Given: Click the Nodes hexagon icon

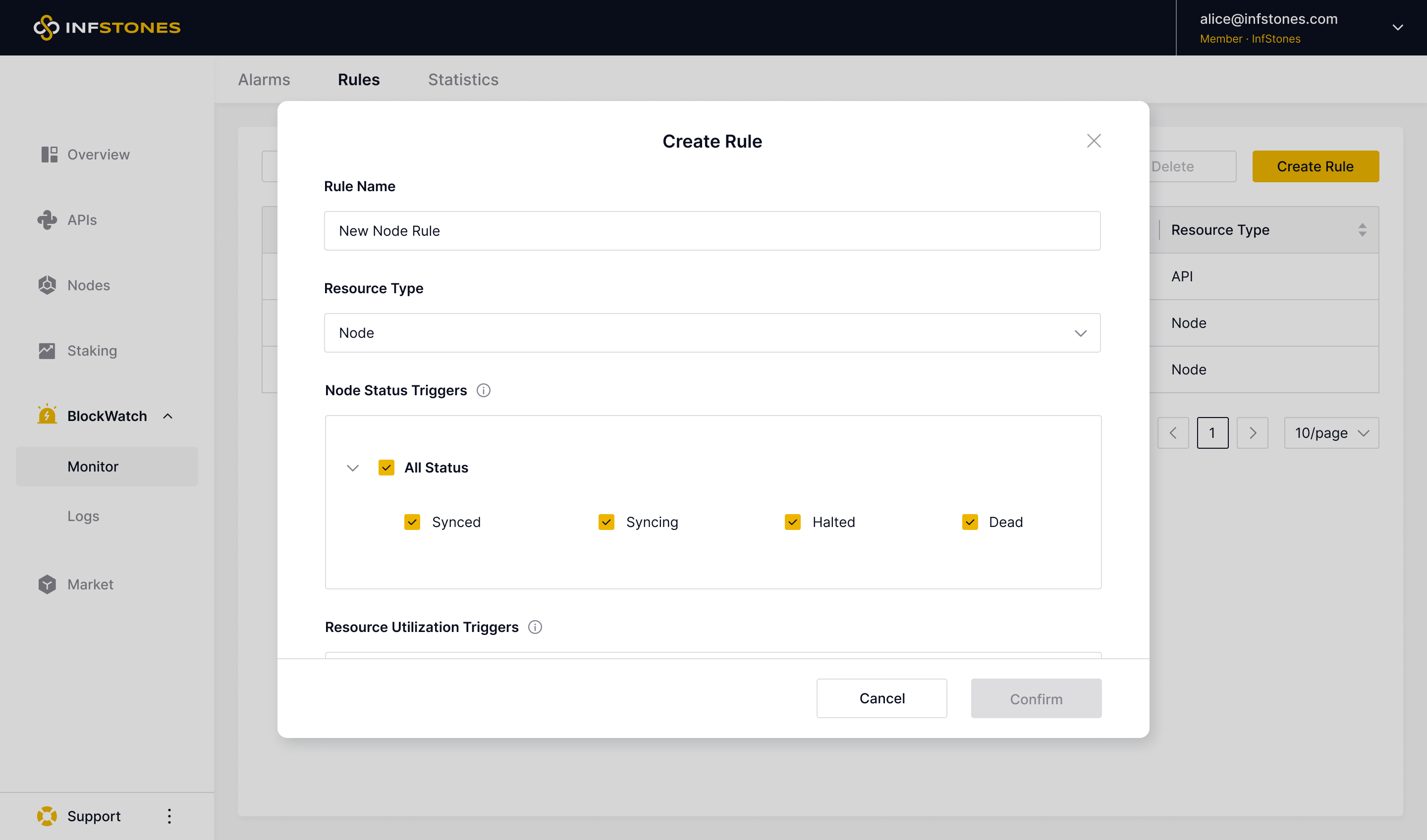Looking at the screenshot, I should tap(47, 285).
